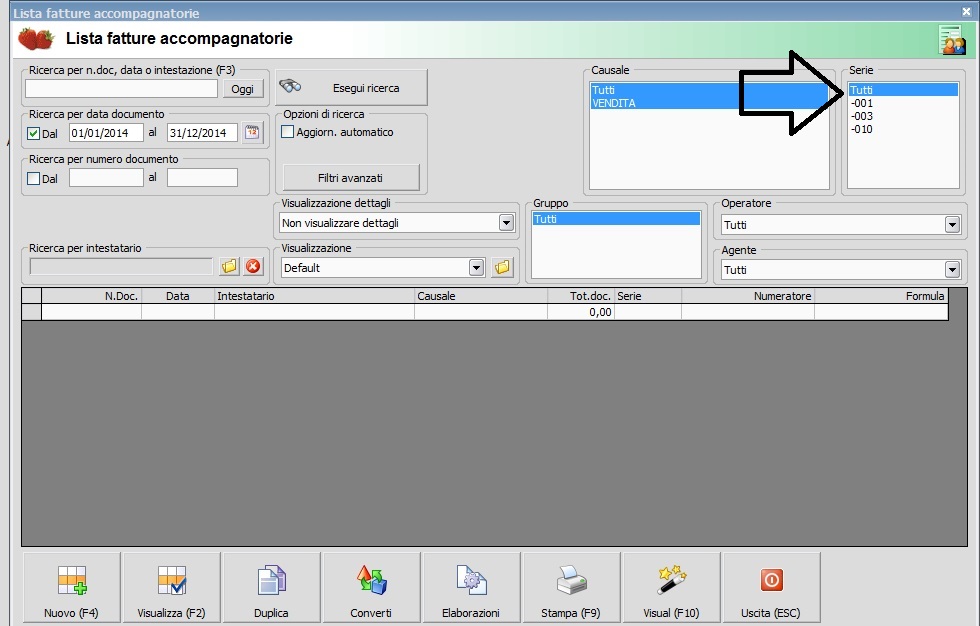Viewport: 980px width, 626px height.
Task: Click the Stampa (F9) printer button
Action: [x=571, y=588]
